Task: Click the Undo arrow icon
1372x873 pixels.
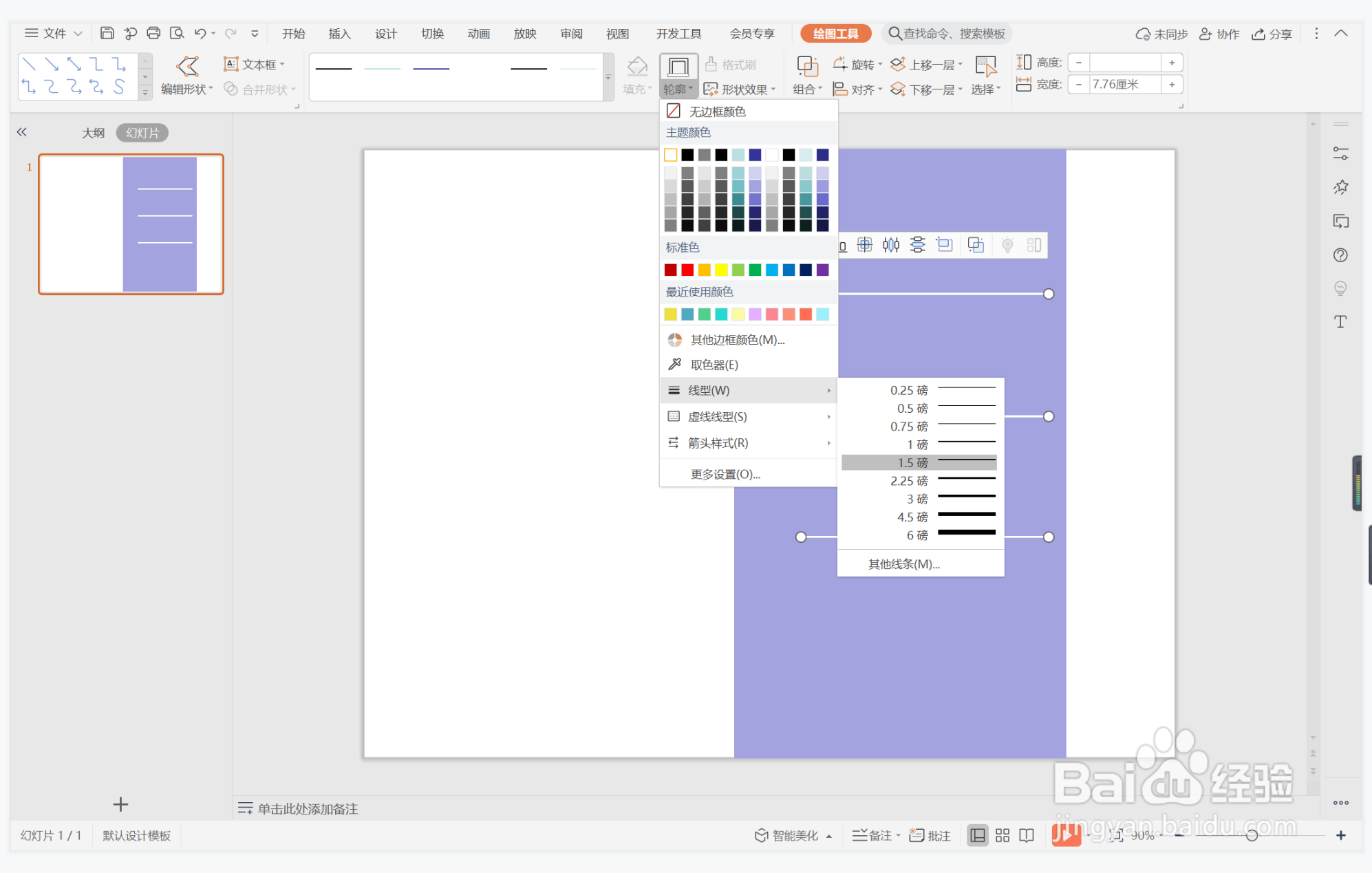Action: (200, 33)
